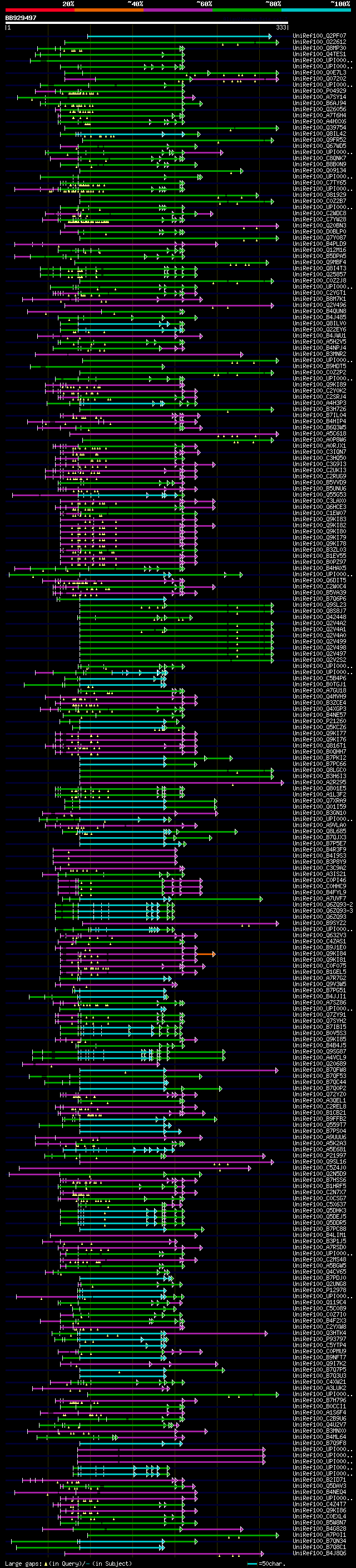Select label UniRef100_P04929
Viewport: 356px width, 1568px height.
click(319, 91)
